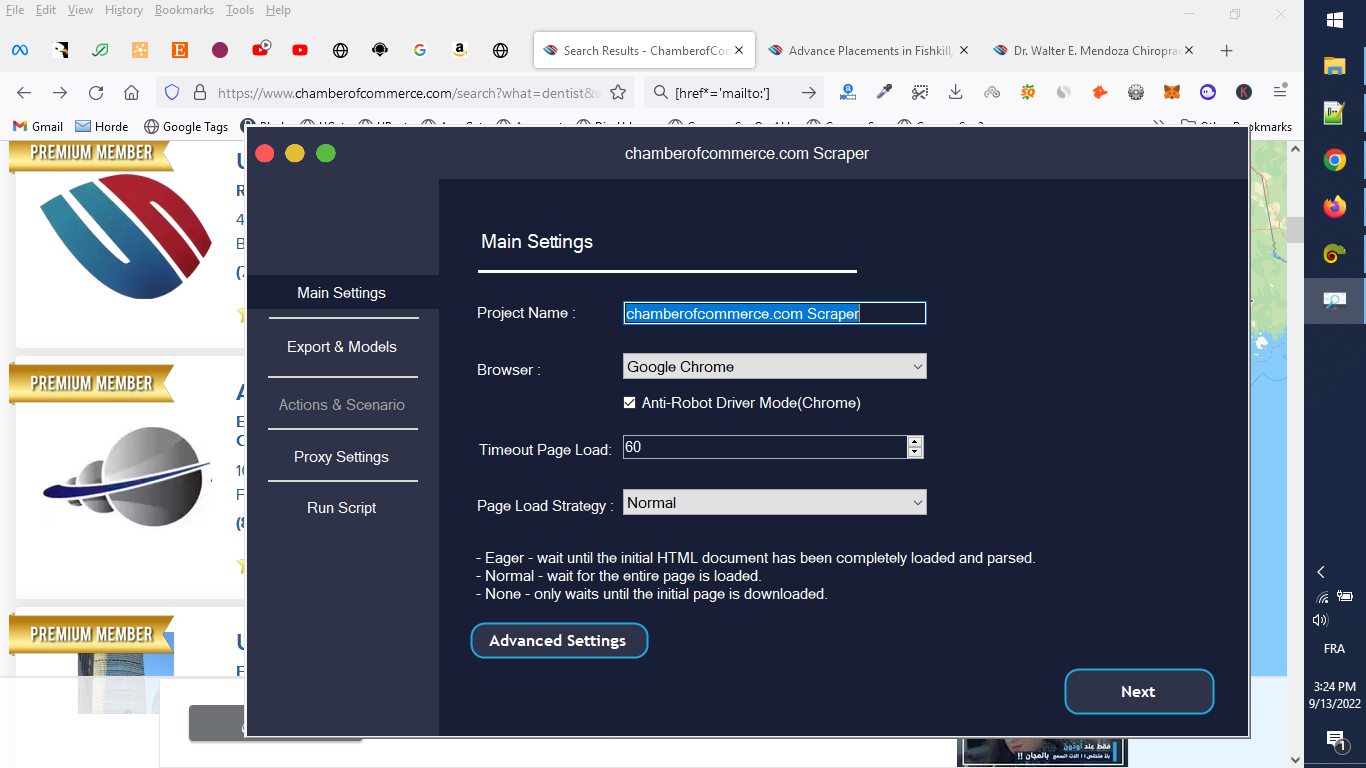1366x768 pixels.
Task: Open a new Firefox tab
Action: pyautogui.click(x=1227, y=50)
